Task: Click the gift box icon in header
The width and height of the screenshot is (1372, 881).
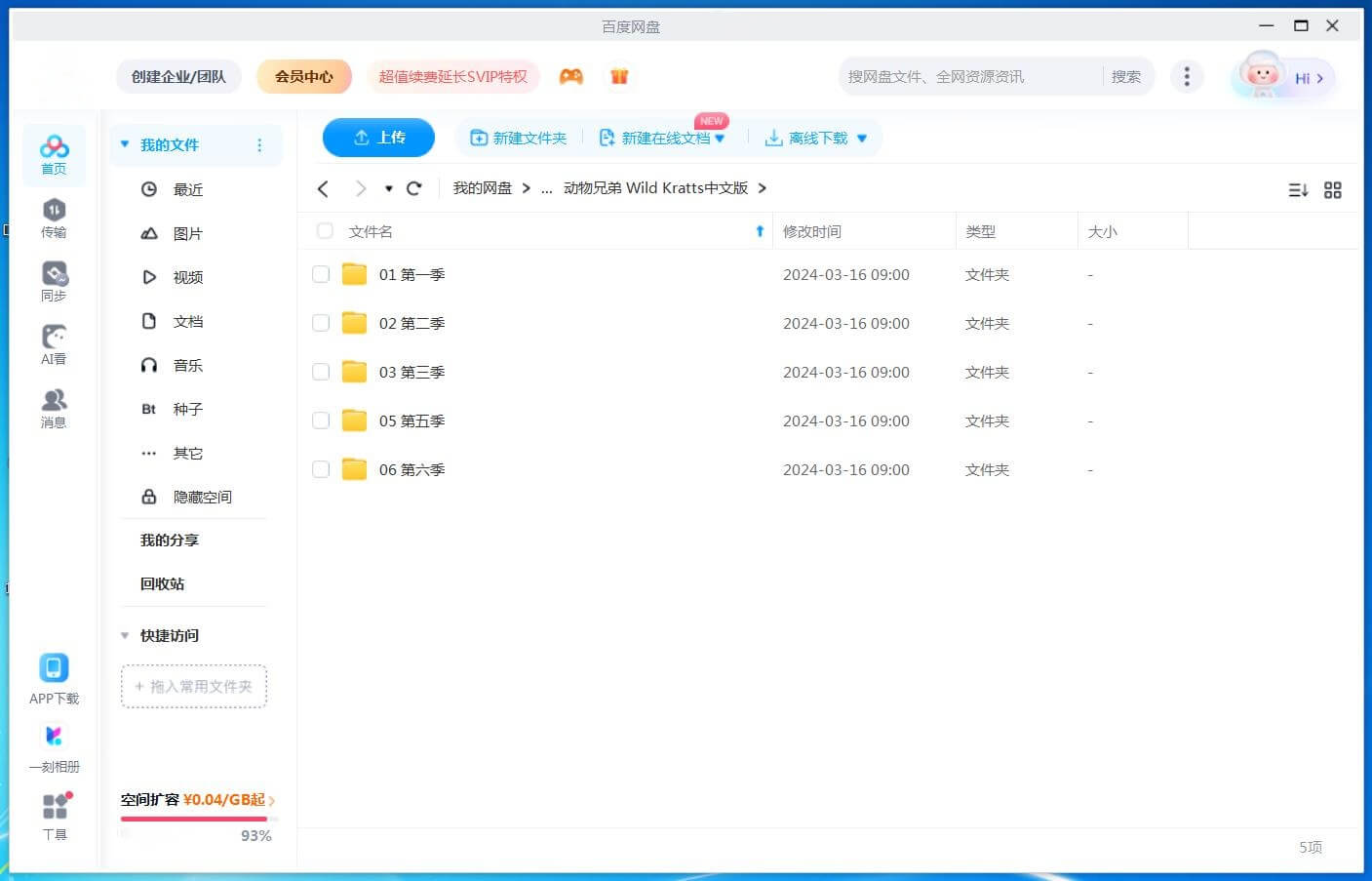Action: coord(619,76)
